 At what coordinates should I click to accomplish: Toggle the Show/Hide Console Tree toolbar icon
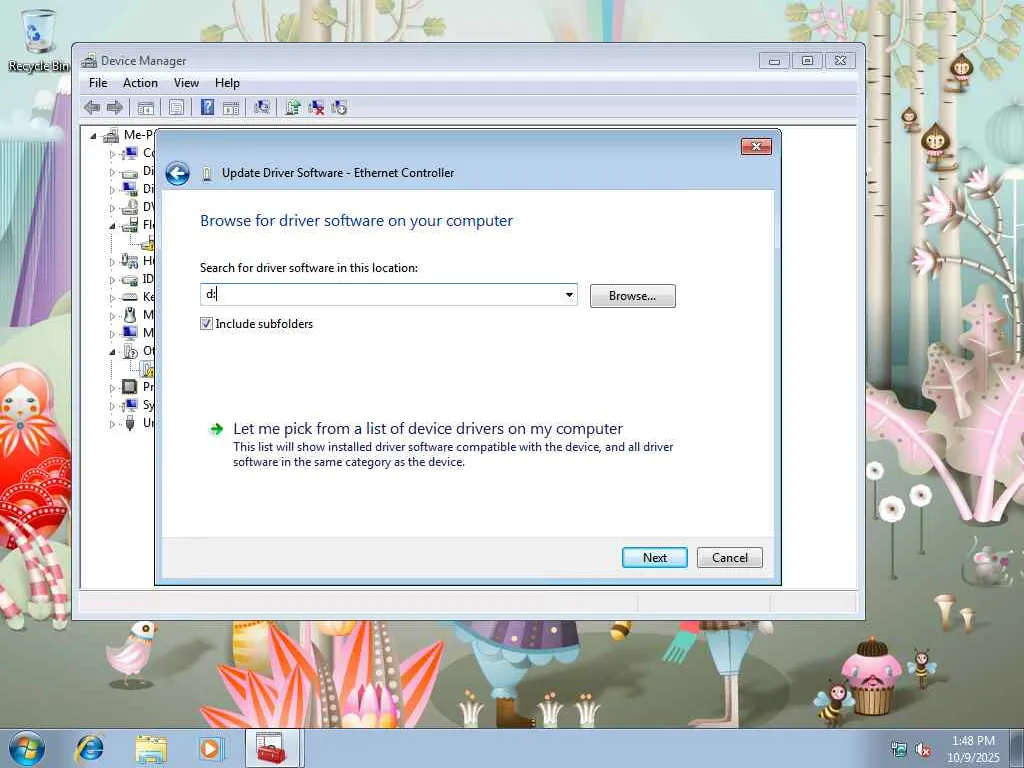[x=146, y=108]
